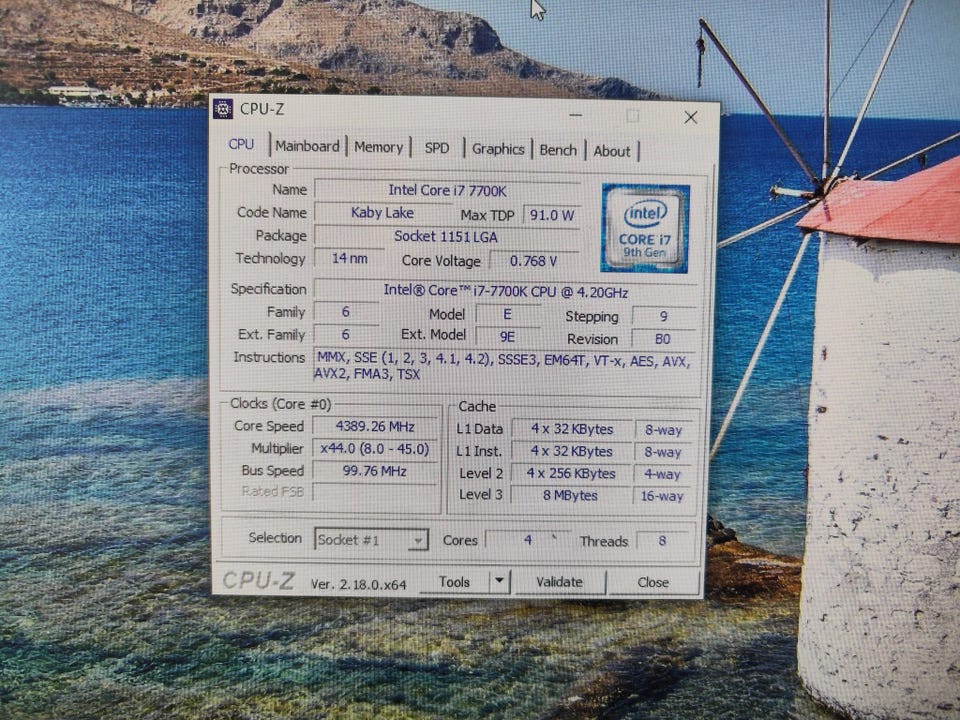This screenshot has height=720, width=960.
Task: Click the L1 Data size 4 x 32 KBytes
Action: click(x=572, y=429)
